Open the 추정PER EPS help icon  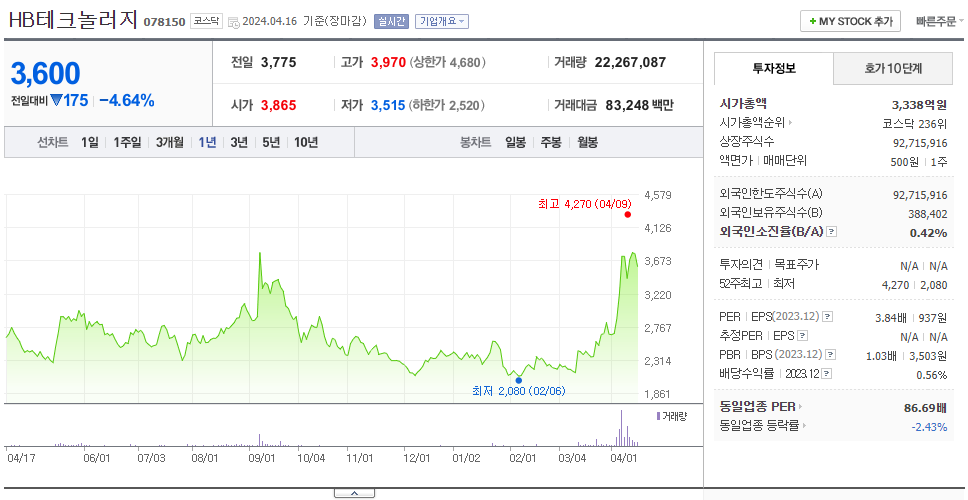pos(802,336)
